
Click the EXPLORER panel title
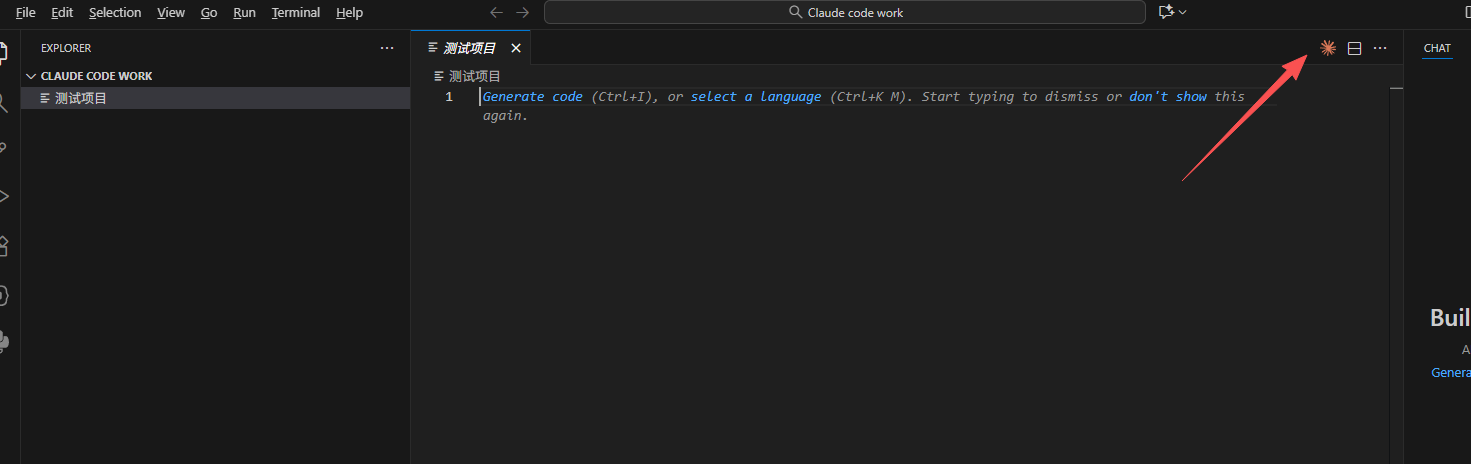(x=66, y=48)
